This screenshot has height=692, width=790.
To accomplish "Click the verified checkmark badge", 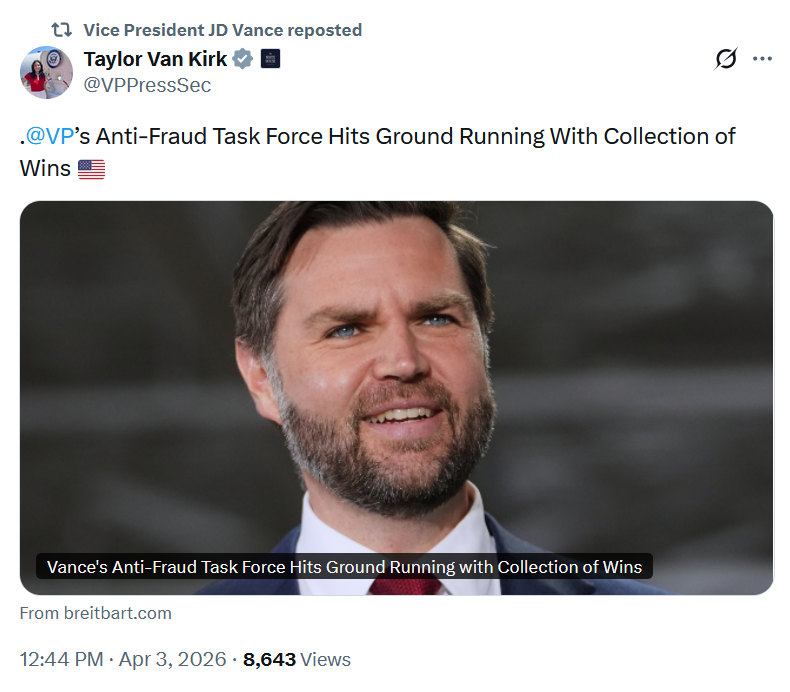I will point(243,59).
